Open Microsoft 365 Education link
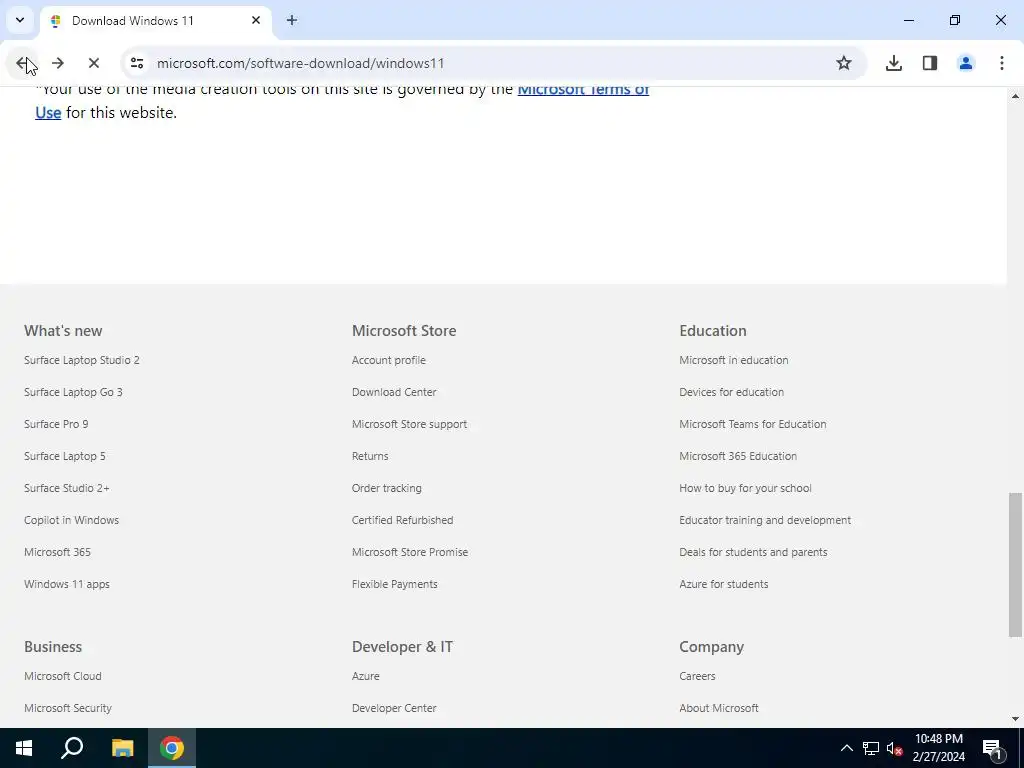The image size is (1024, 768). tap(738, 456)
